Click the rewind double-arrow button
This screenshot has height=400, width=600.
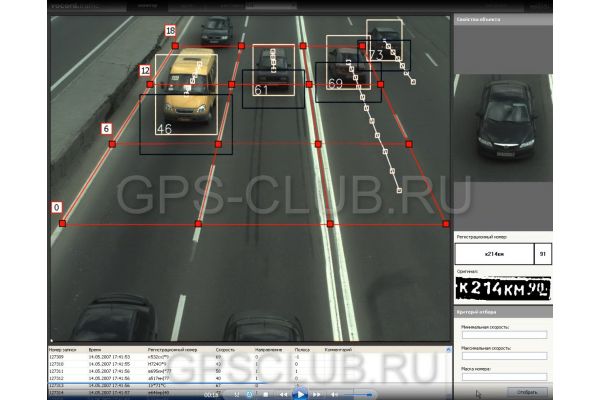point(283,394)
